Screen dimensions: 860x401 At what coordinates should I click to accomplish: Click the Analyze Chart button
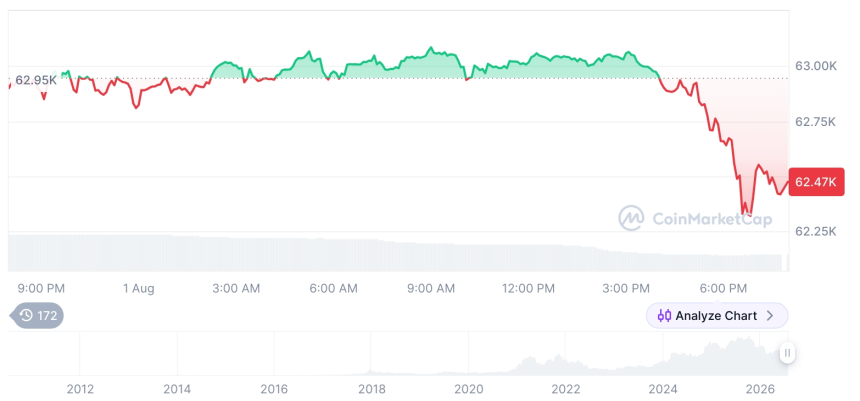tap(717, 315)
